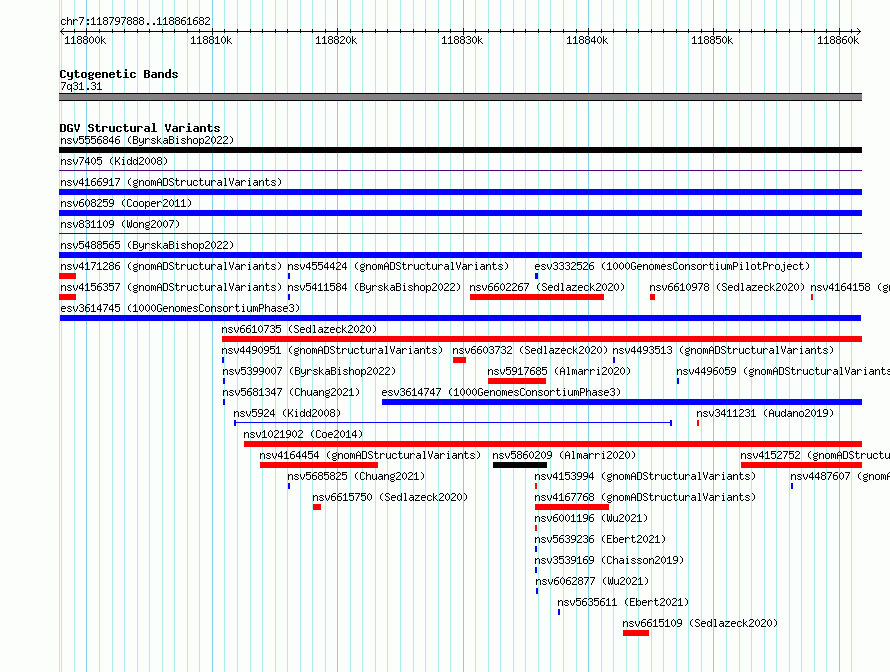The image size is (890, 672).
Task: Select nsv4171286 red variant bar
Action: [x=68, y=276]
